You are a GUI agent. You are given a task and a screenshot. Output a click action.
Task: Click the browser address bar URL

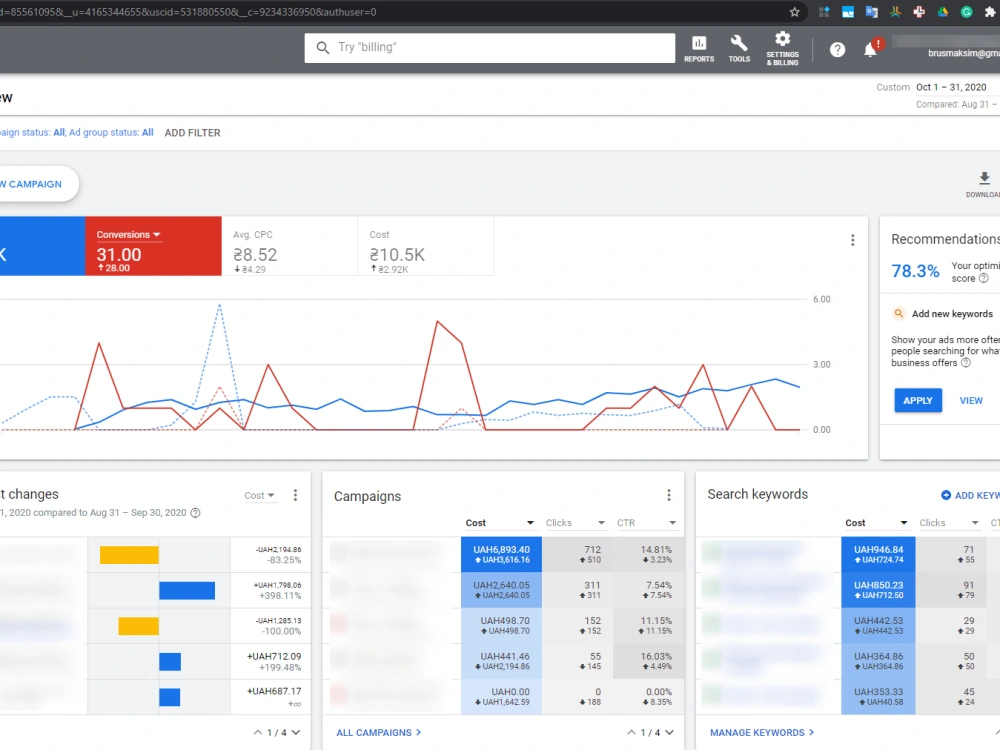pos(189,12)
